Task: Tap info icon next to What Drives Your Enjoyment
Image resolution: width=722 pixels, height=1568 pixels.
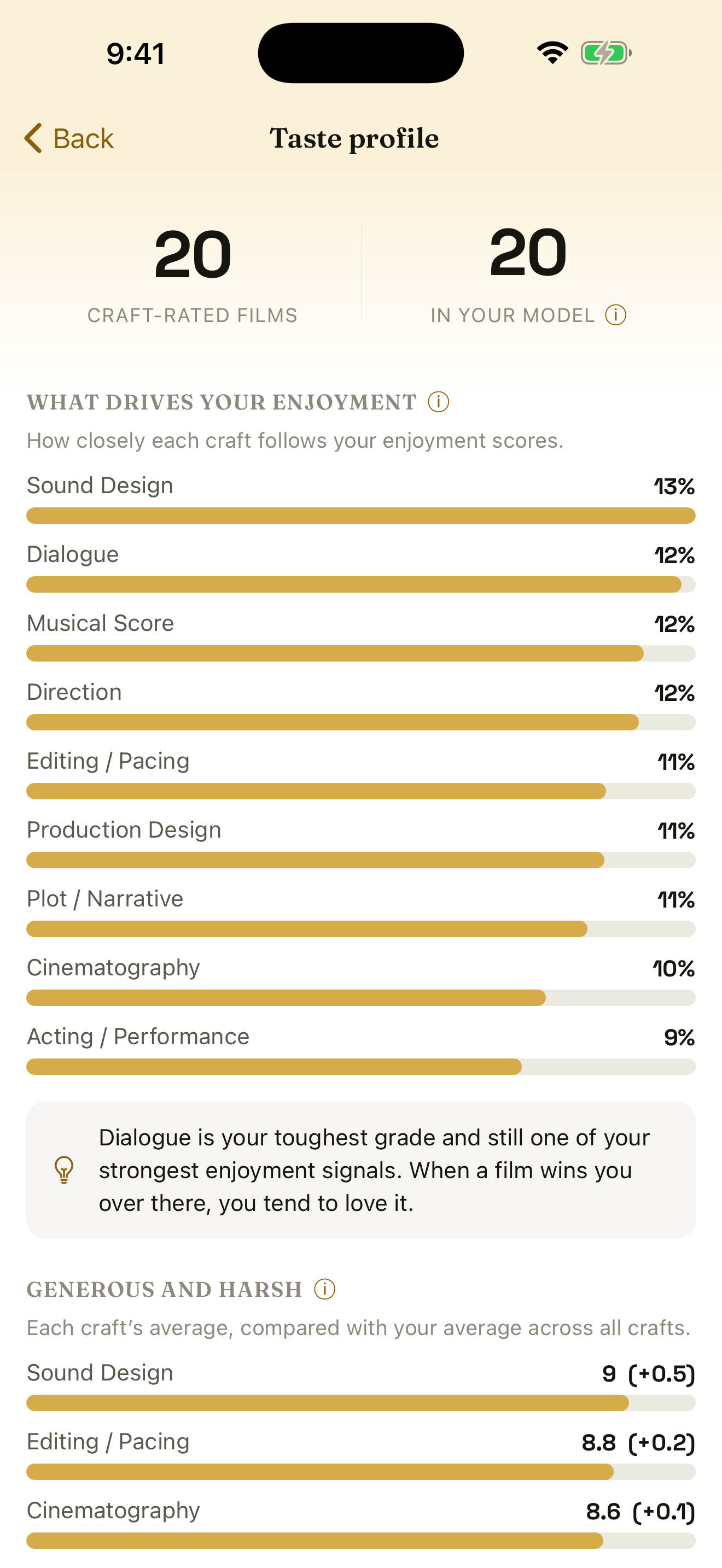Action: [x=438, y=402]
